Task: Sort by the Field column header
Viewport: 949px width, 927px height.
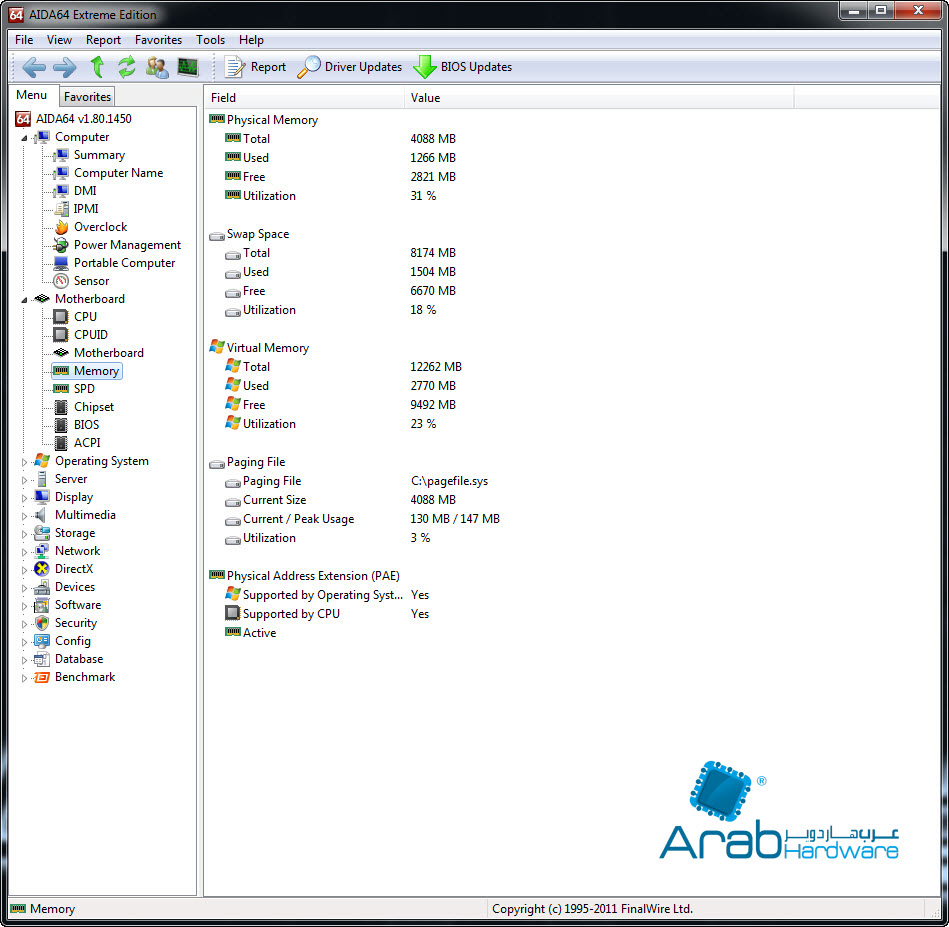Action: (x=304, y=97)
